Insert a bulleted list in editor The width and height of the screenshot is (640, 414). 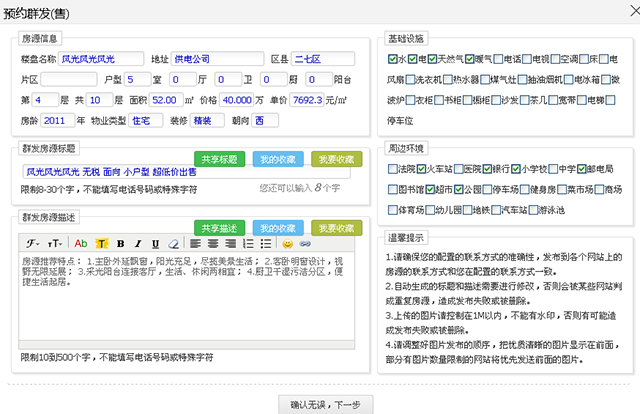coord(266,244)
